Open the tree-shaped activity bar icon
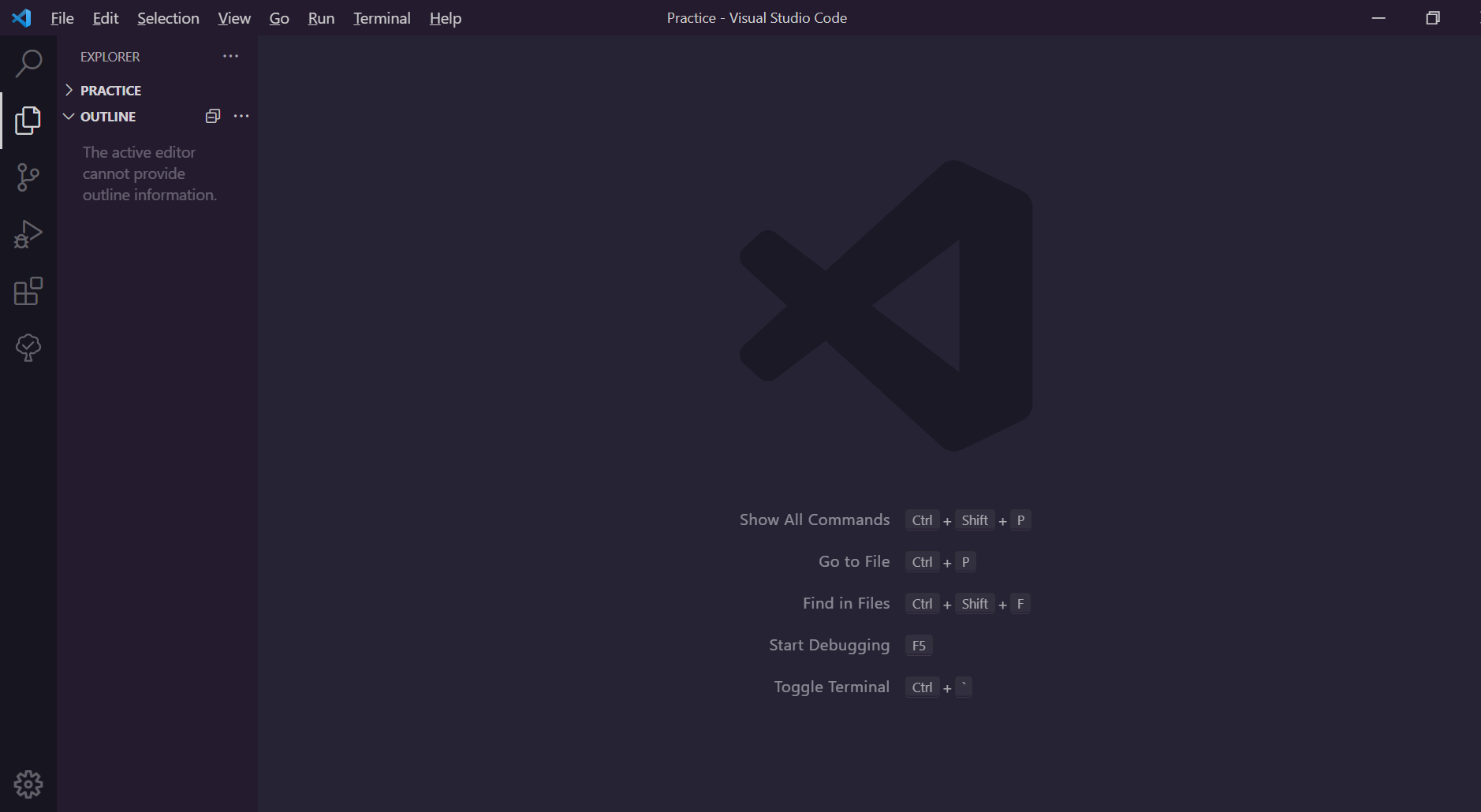 coord(28,348)
